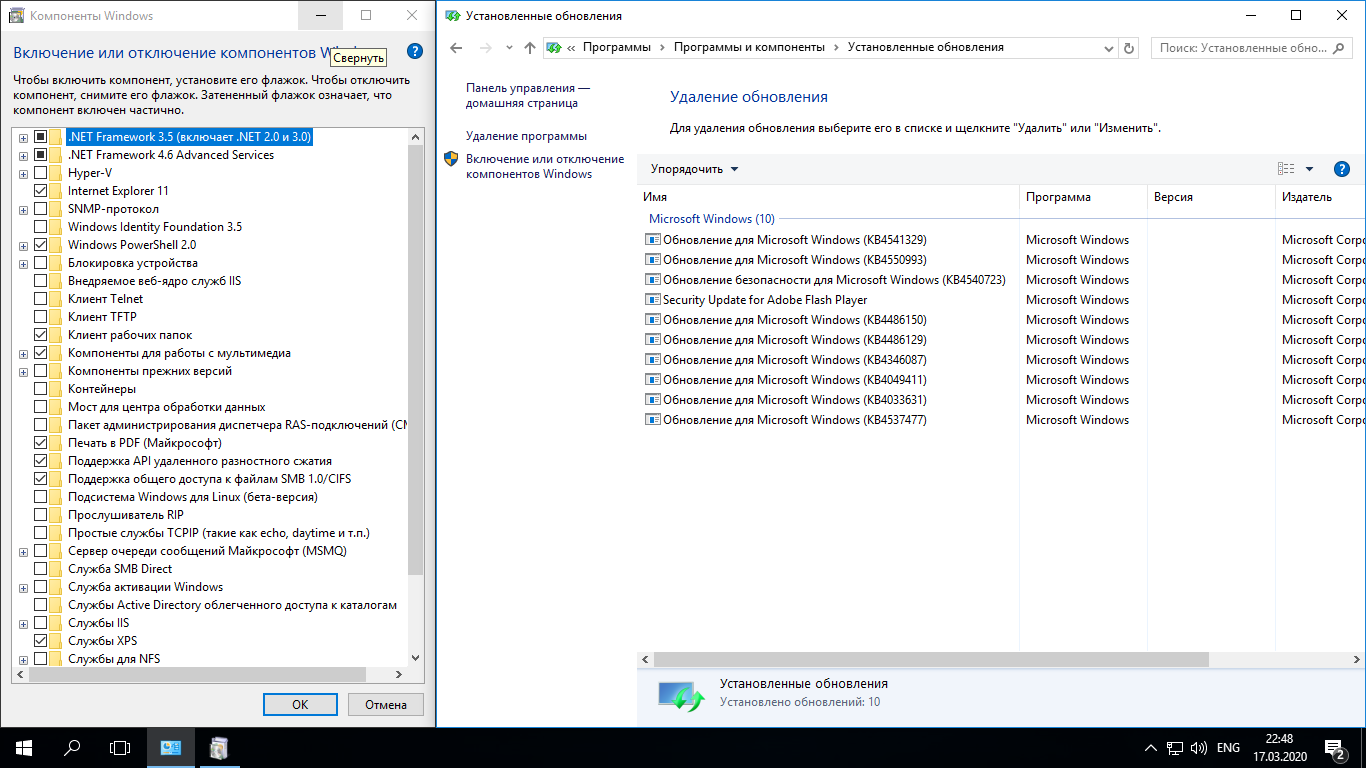Click the icon of Security Update for Adobe Flash Player
Viewport: 1366px width, 768px height.
point(653,300)
